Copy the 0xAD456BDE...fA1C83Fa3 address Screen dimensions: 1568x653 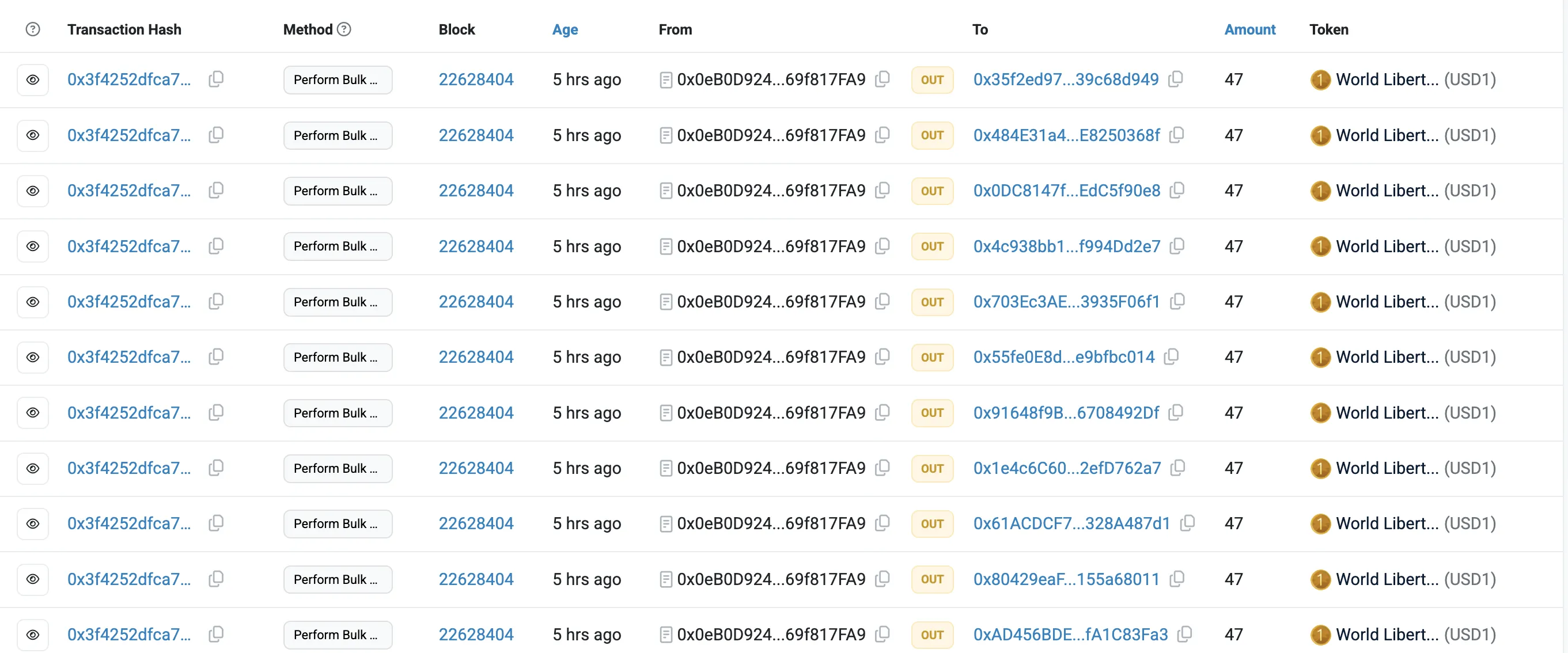(x=1184, y=633)
